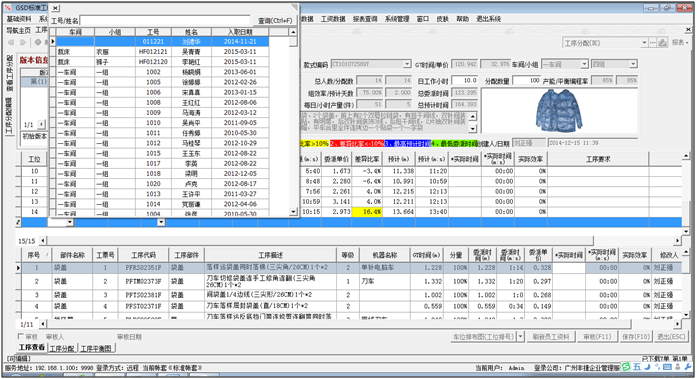The height and width of the screenshot is (379, 697).
Task: Click scroll-up arrow of description text box
Action: pyautogui.click(x=473, y=117)
